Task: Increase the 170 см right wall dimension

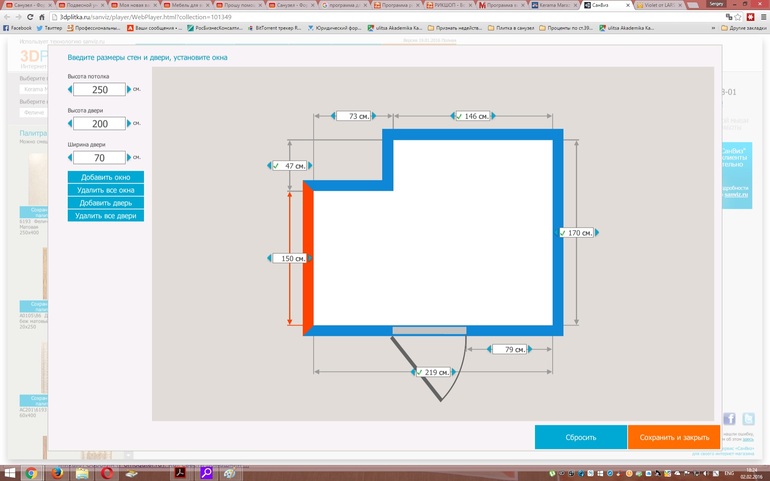Action: (x=598, y=233)
